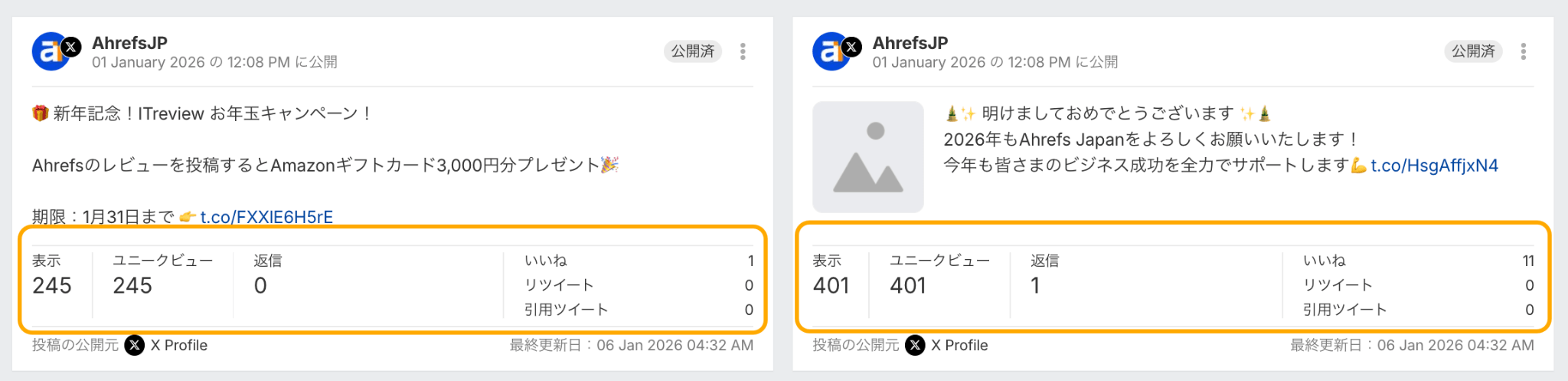Click the X icon beside right X Profile

tap(915, 345)
